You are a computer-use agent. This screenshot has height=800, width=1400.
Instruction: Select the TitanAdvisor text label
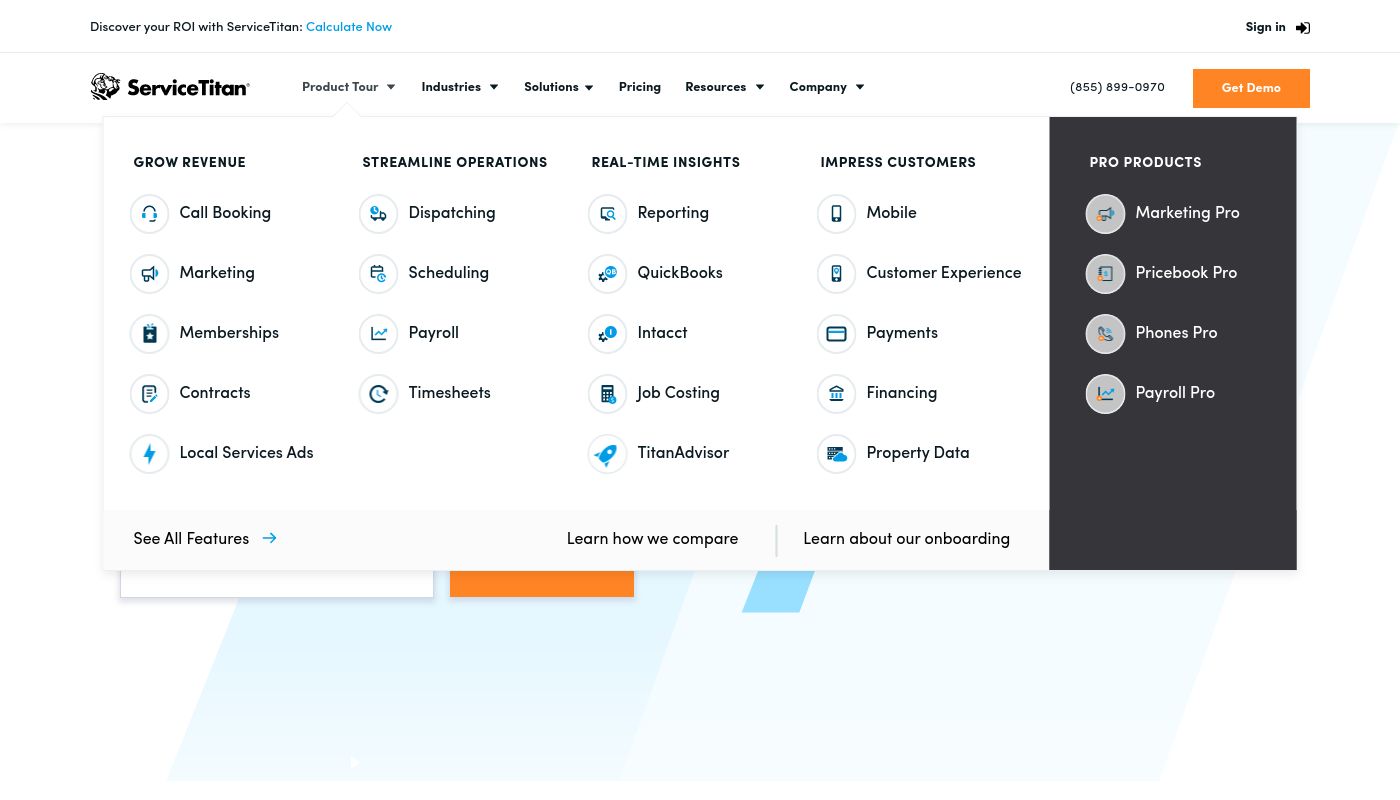683,453
